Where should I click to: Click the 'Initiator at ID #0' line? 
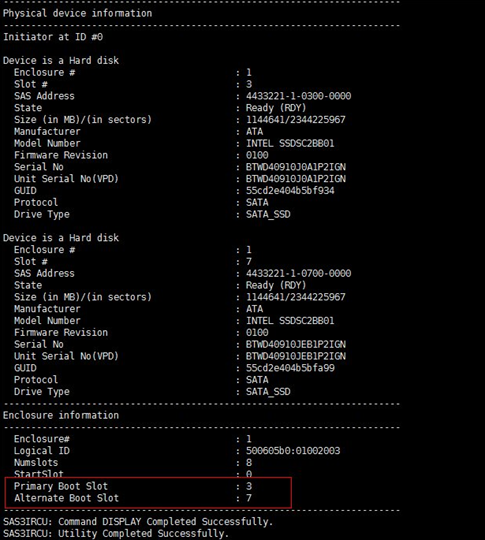[x=53, y=37]
